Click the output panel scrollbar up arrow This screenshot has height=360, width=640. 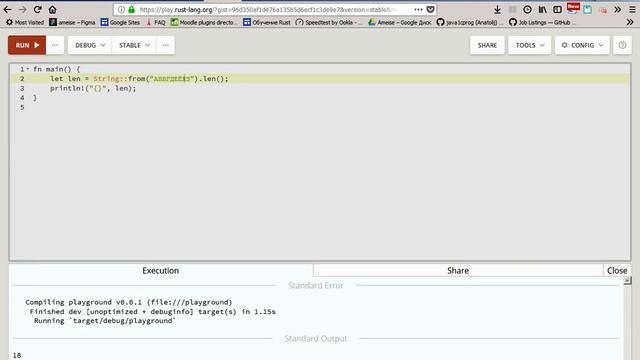(627, 280)
